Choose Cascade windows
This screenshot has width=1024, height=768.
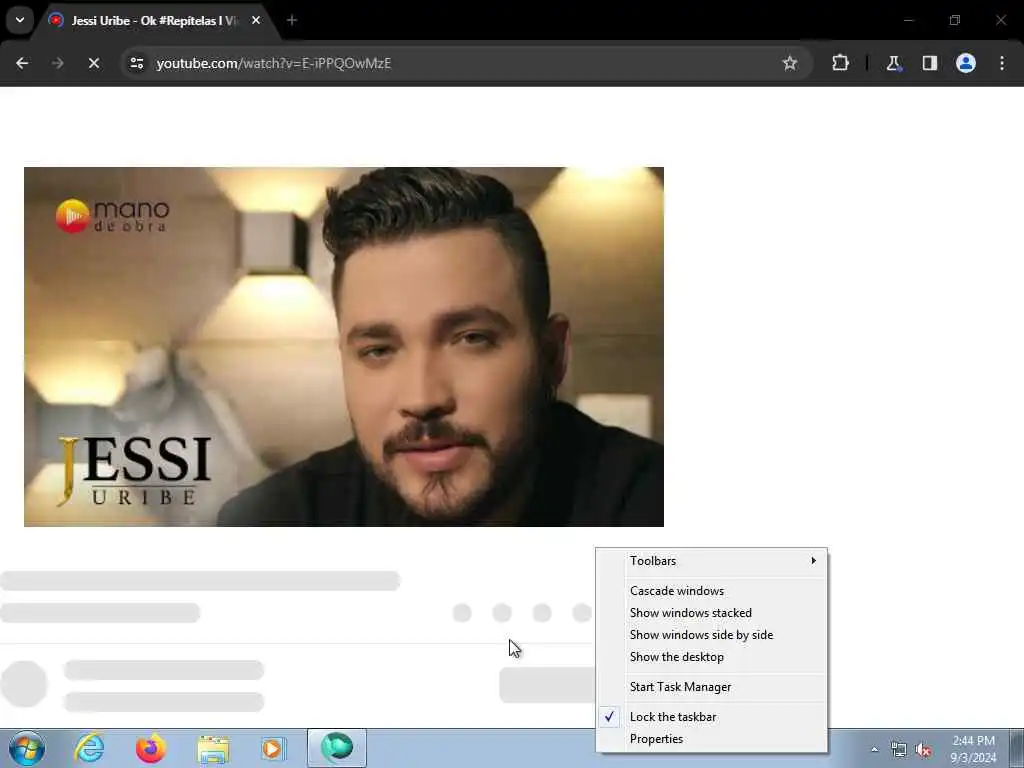click(711, 591)
